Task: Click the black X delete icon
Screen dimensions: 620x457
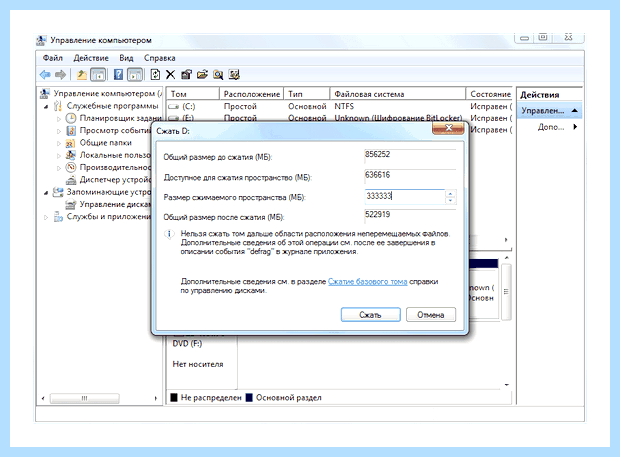Action: (170, 74)
